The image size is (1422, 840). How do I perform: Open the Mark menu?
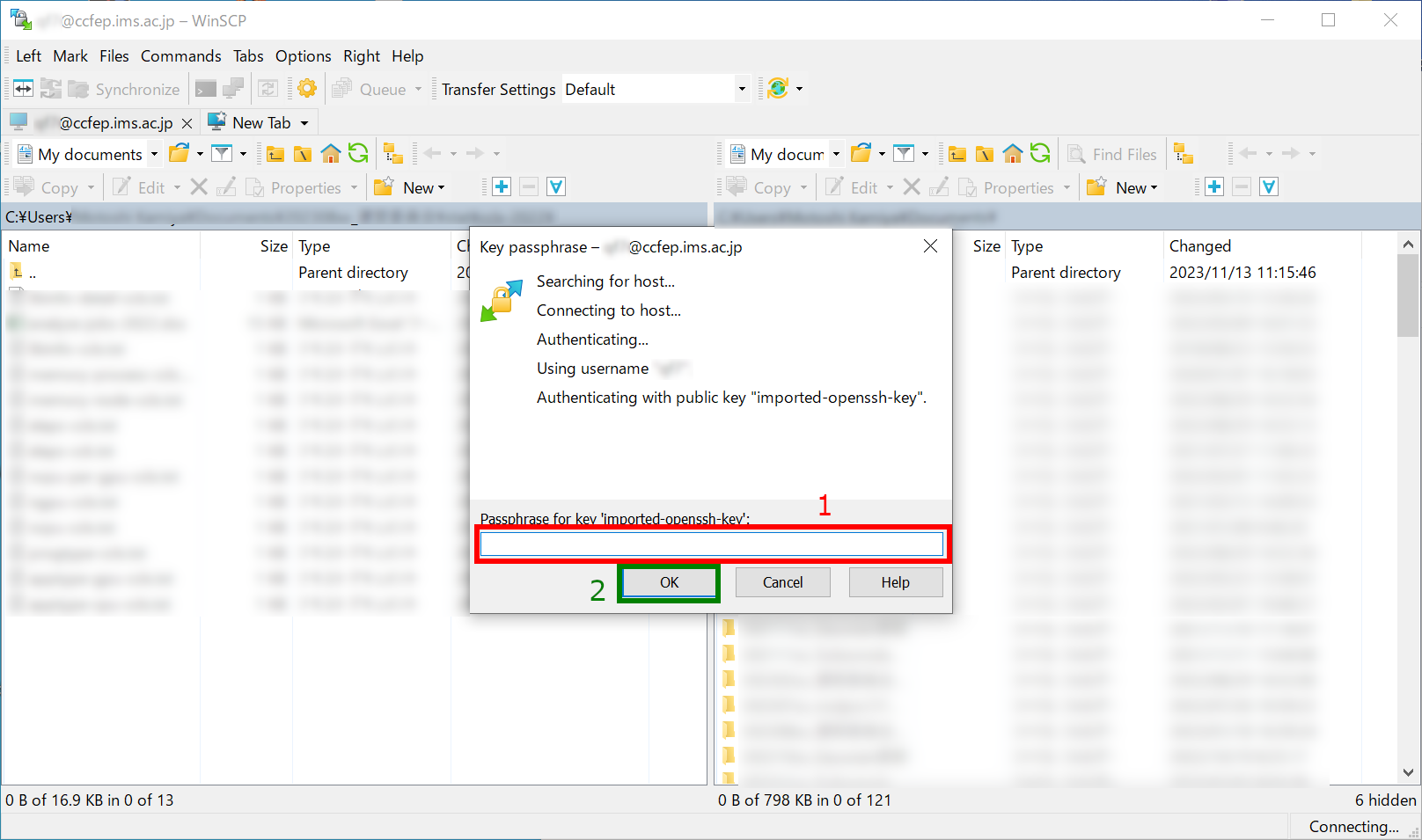tap(70, 55)
